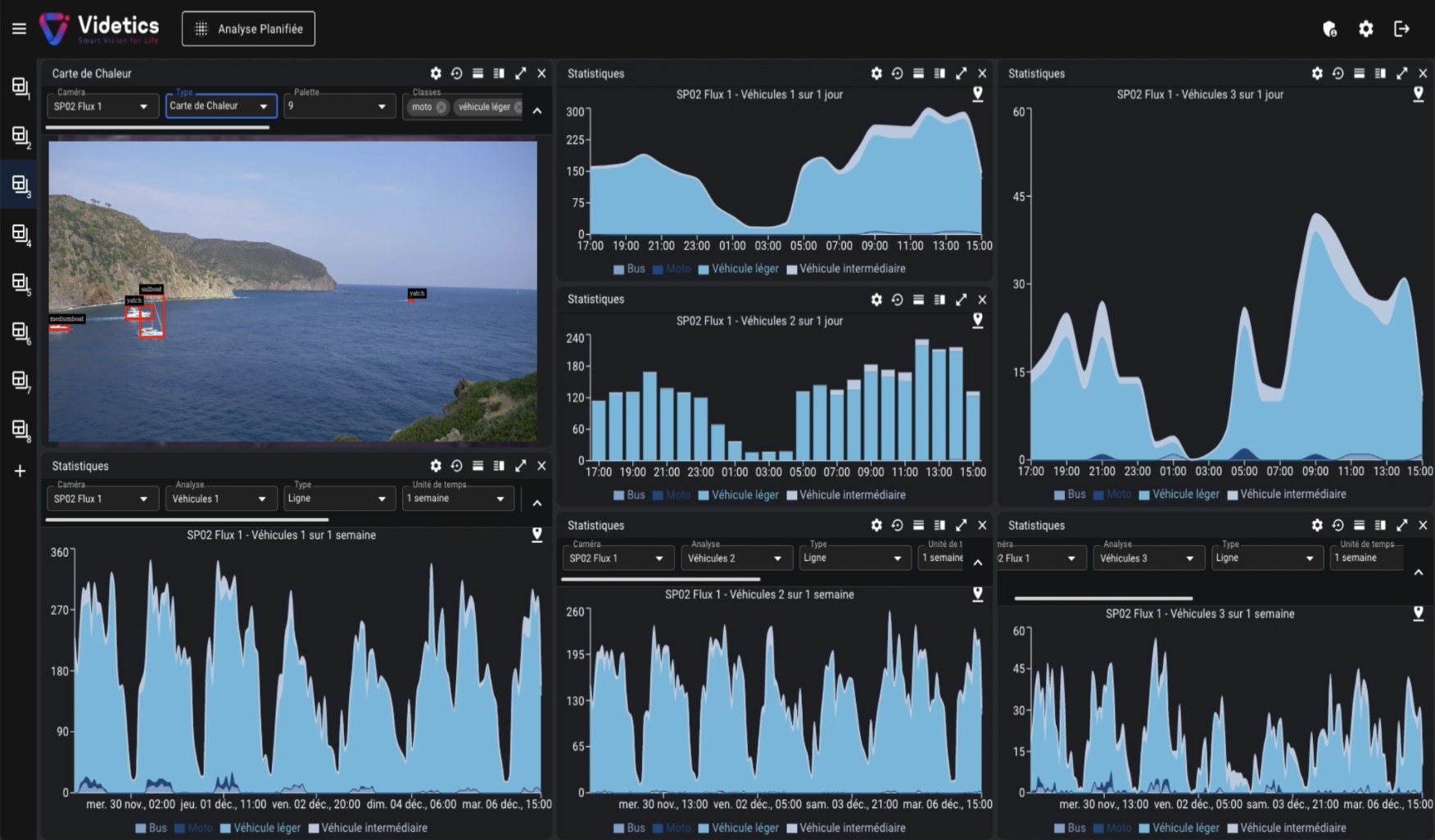Image resolution: width=1435 pixels, height=840 pixels.
Task: Toggle Moto legend in Véhicules 2 sur 1 jour chart
Action: [672, 495]
